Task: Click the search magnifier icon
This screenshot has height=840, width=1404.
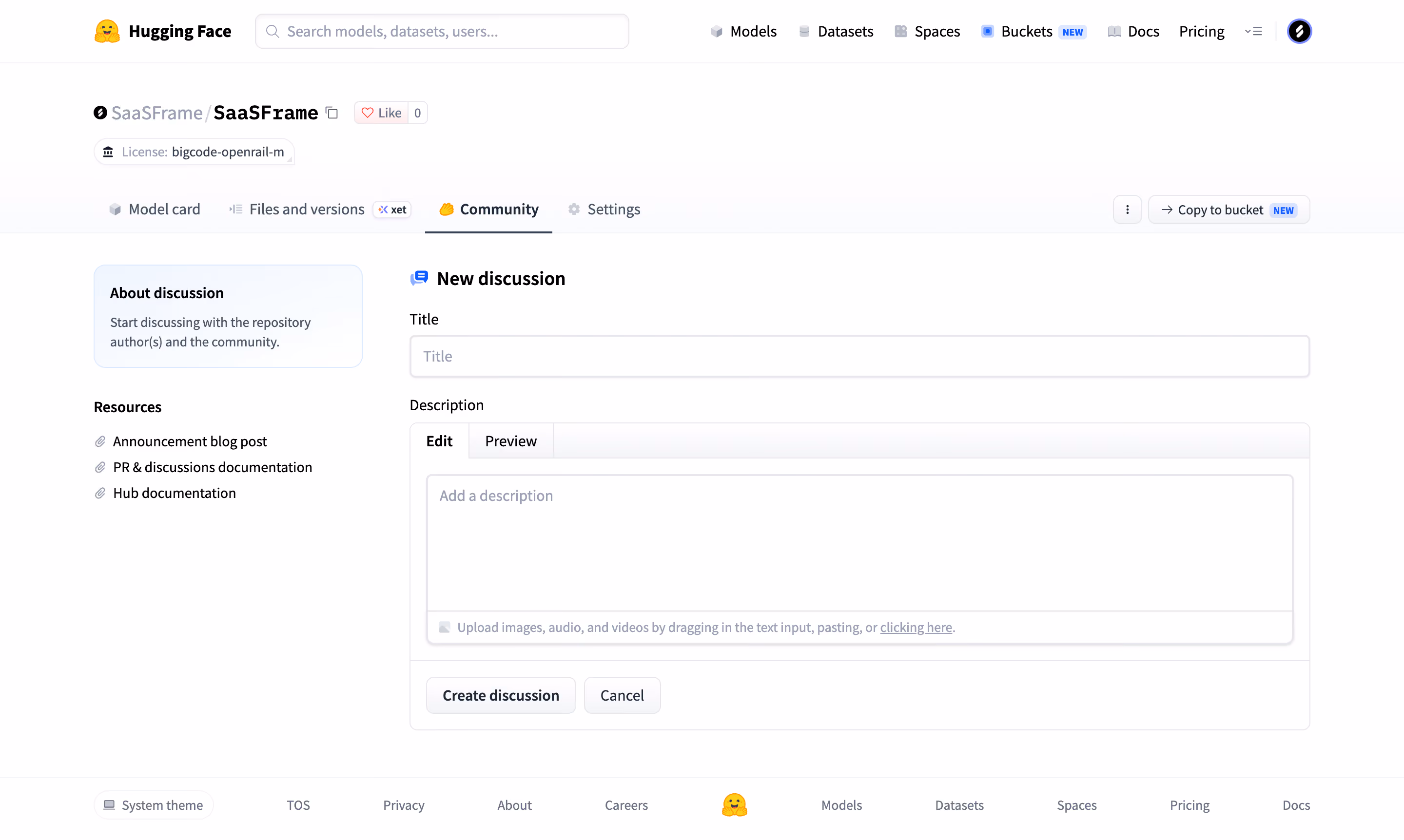Action: [273, 31]
